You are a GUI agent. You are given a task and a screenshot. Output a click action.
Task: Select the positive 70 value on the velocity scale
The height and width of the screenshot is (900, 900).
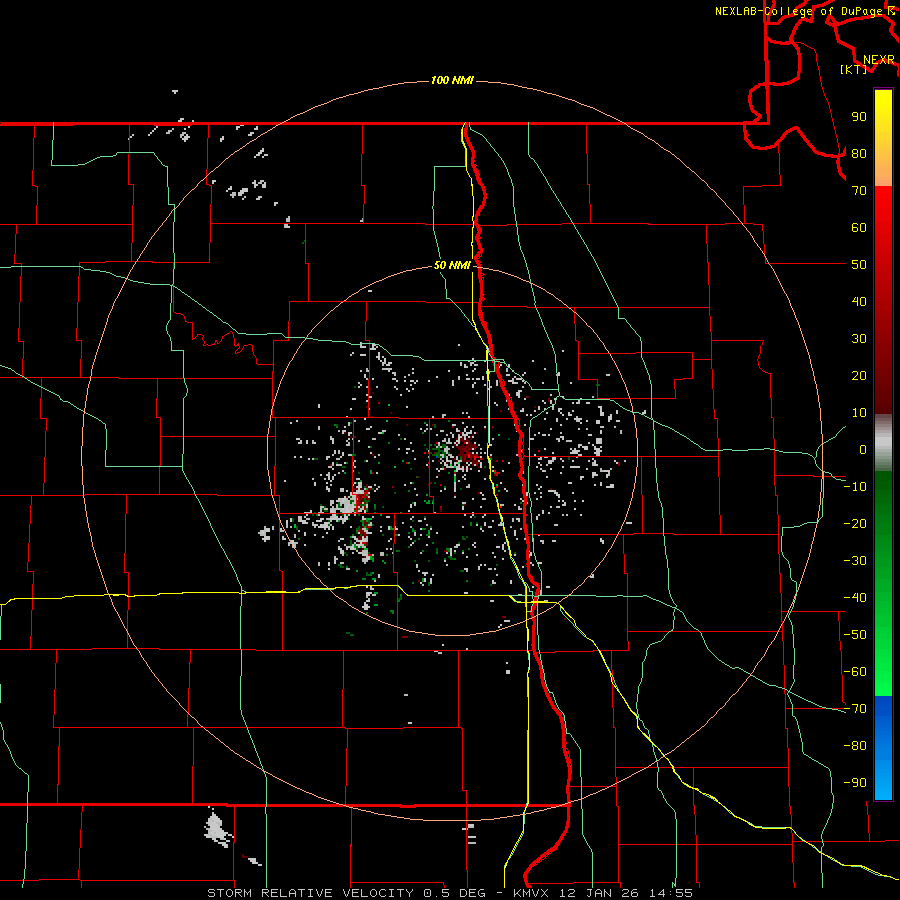coord(859,191)
